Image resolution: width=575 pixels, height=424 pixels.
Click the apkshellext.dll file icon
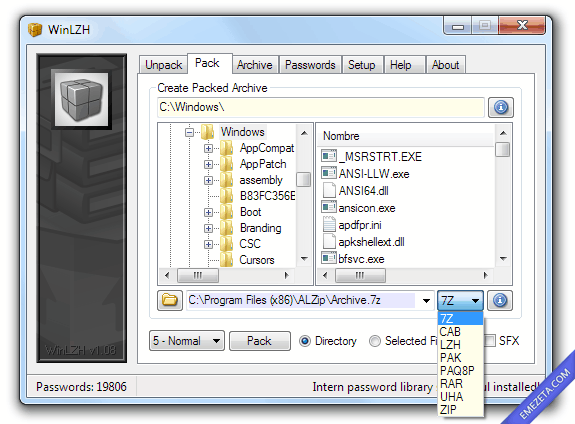coord(329,241)
